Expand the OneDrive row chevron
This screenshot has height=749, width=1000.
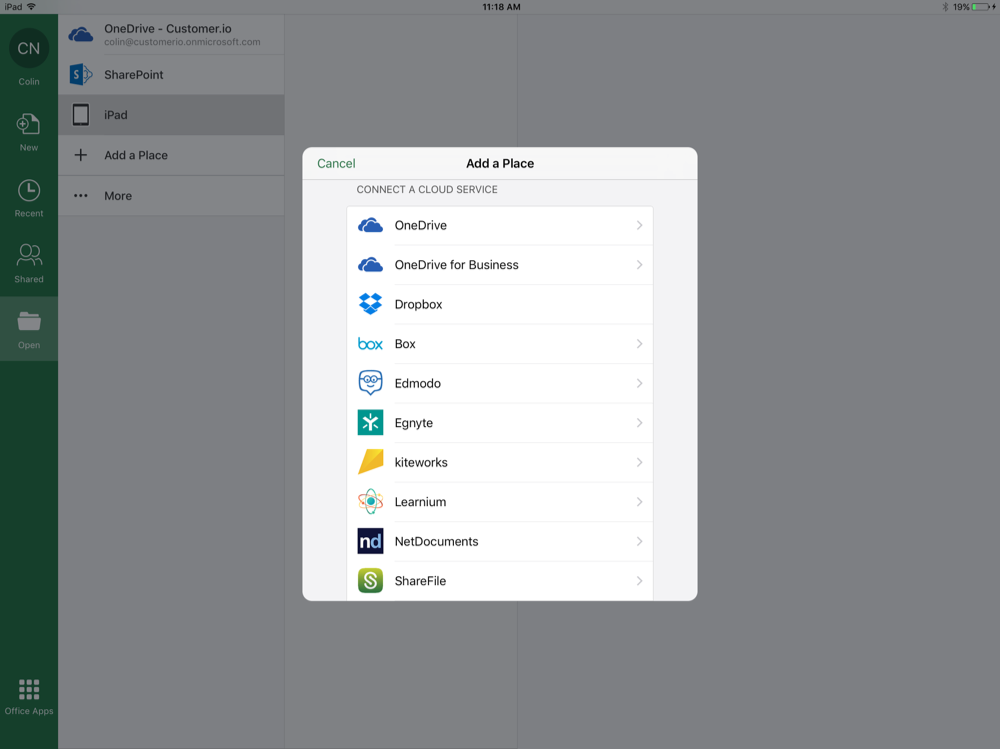coord(639,225)
